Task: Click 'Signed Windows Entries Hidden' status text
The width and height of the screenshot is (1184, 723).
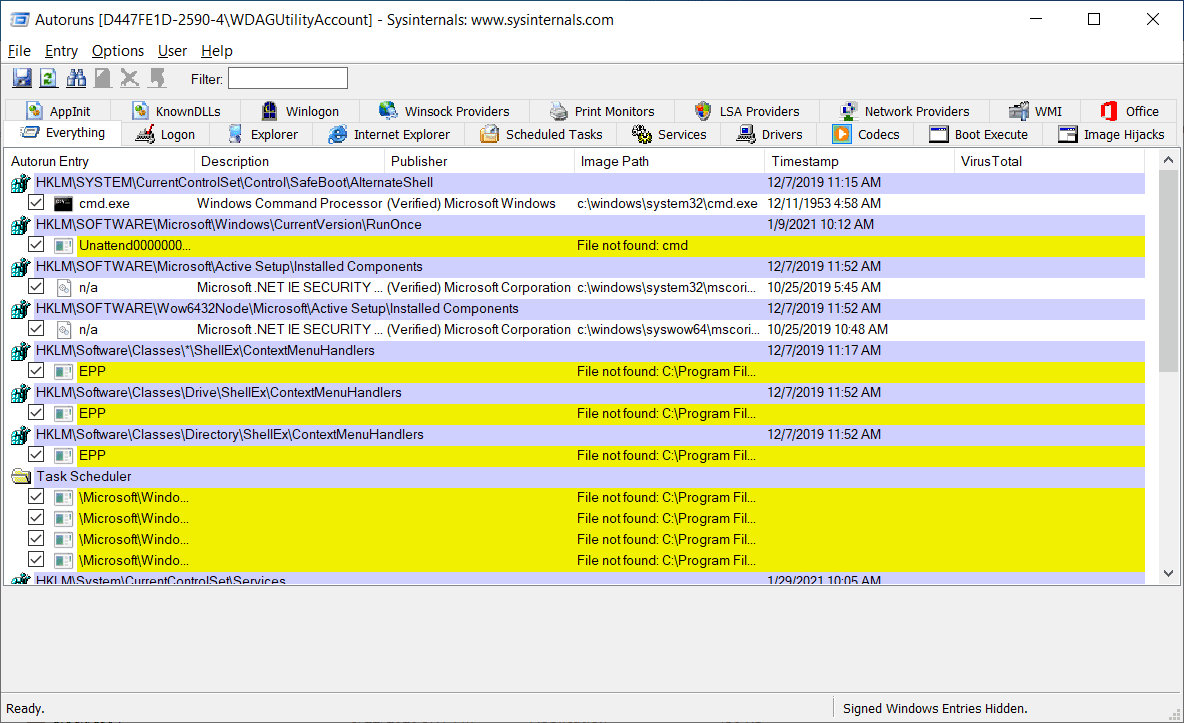Action: (x=935, y=709)
